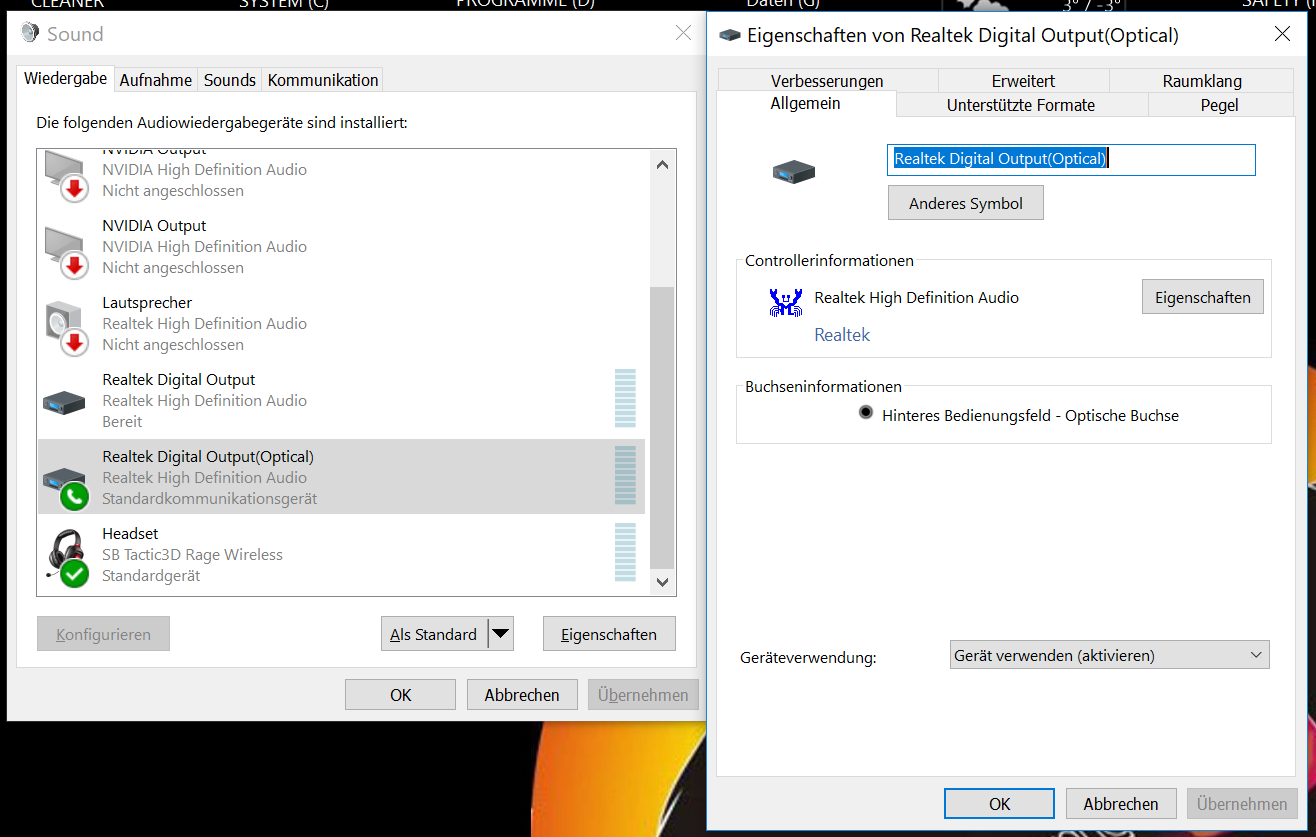Click Übernehmen in the Eigenschaften dialog

pos(1242,803)
